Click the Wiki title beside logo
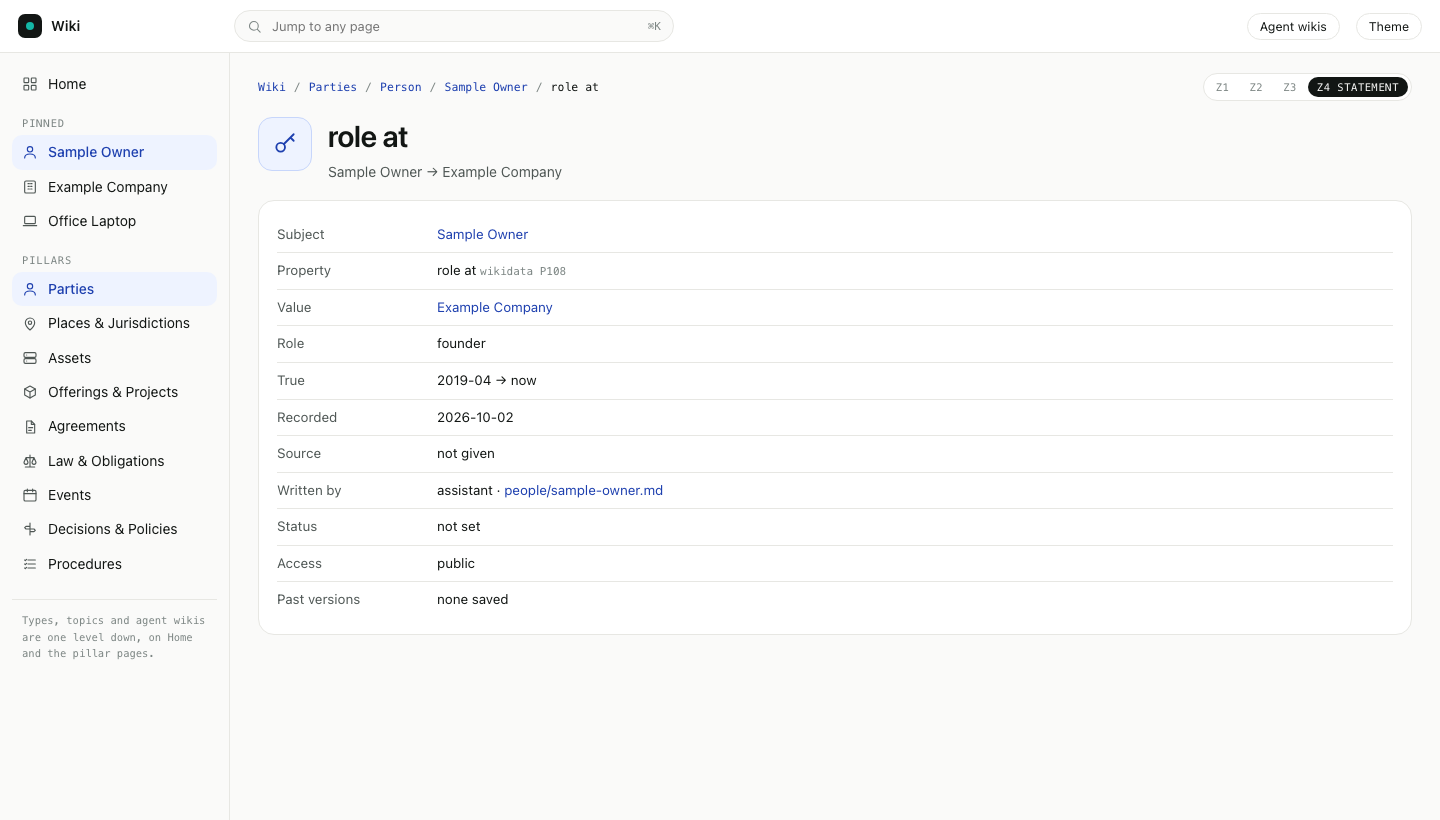The image size is (1440, 820). pos(66,26)
